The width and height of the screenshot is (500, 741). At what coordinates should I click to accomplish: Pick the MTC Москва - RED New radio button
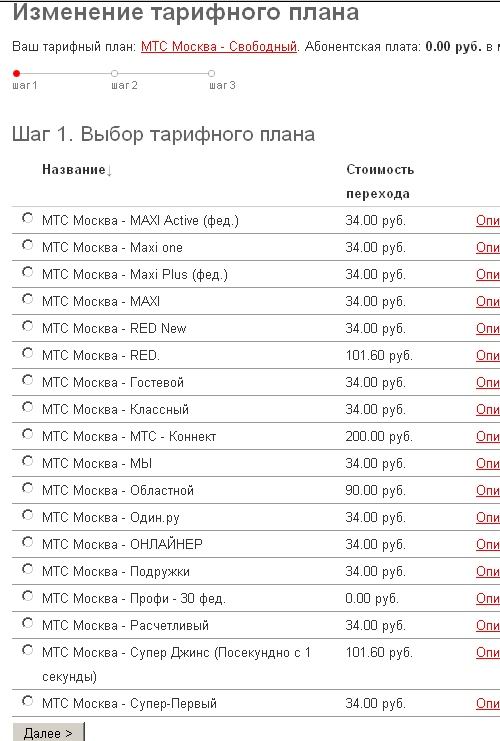point(27,326)
